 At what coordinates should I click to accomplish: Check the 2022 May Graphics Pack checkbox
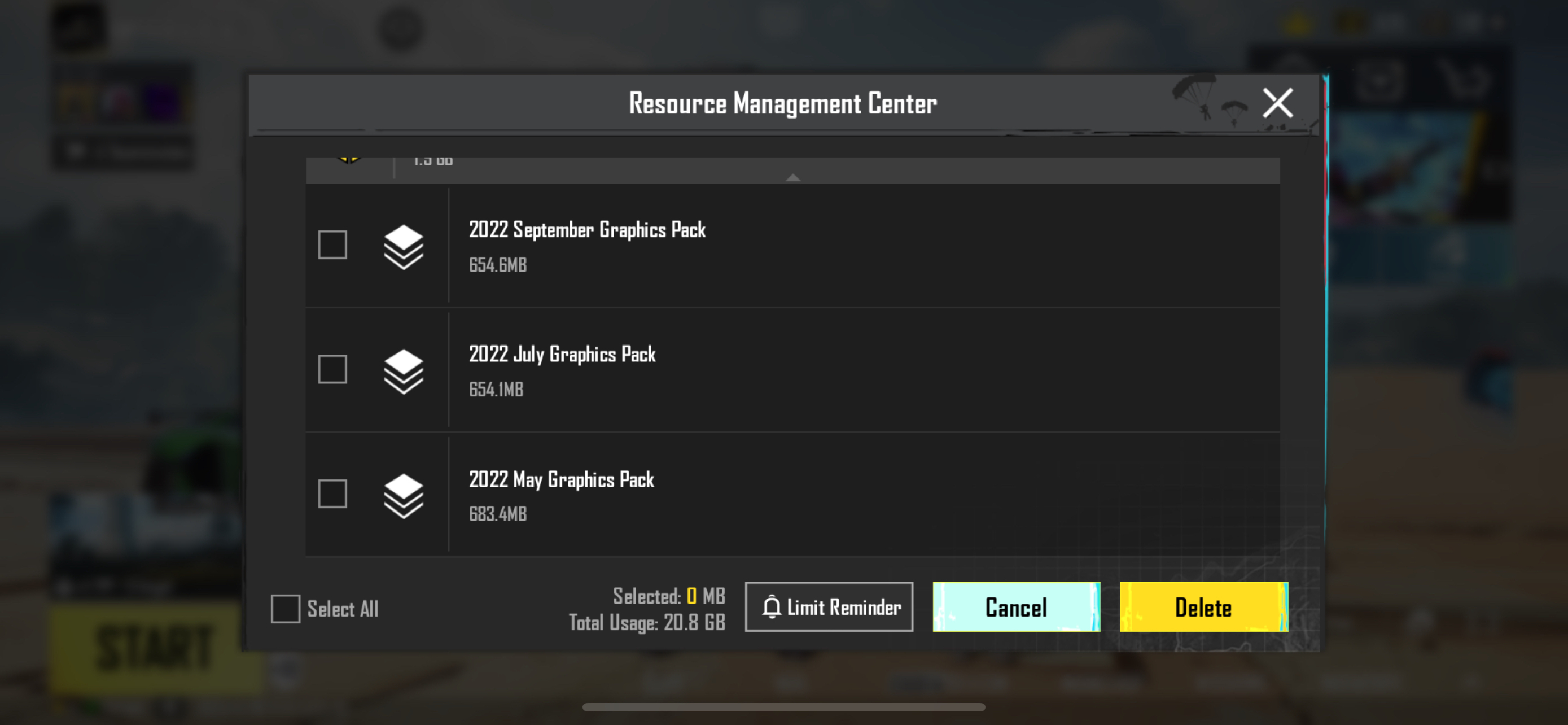coord(332,493)
